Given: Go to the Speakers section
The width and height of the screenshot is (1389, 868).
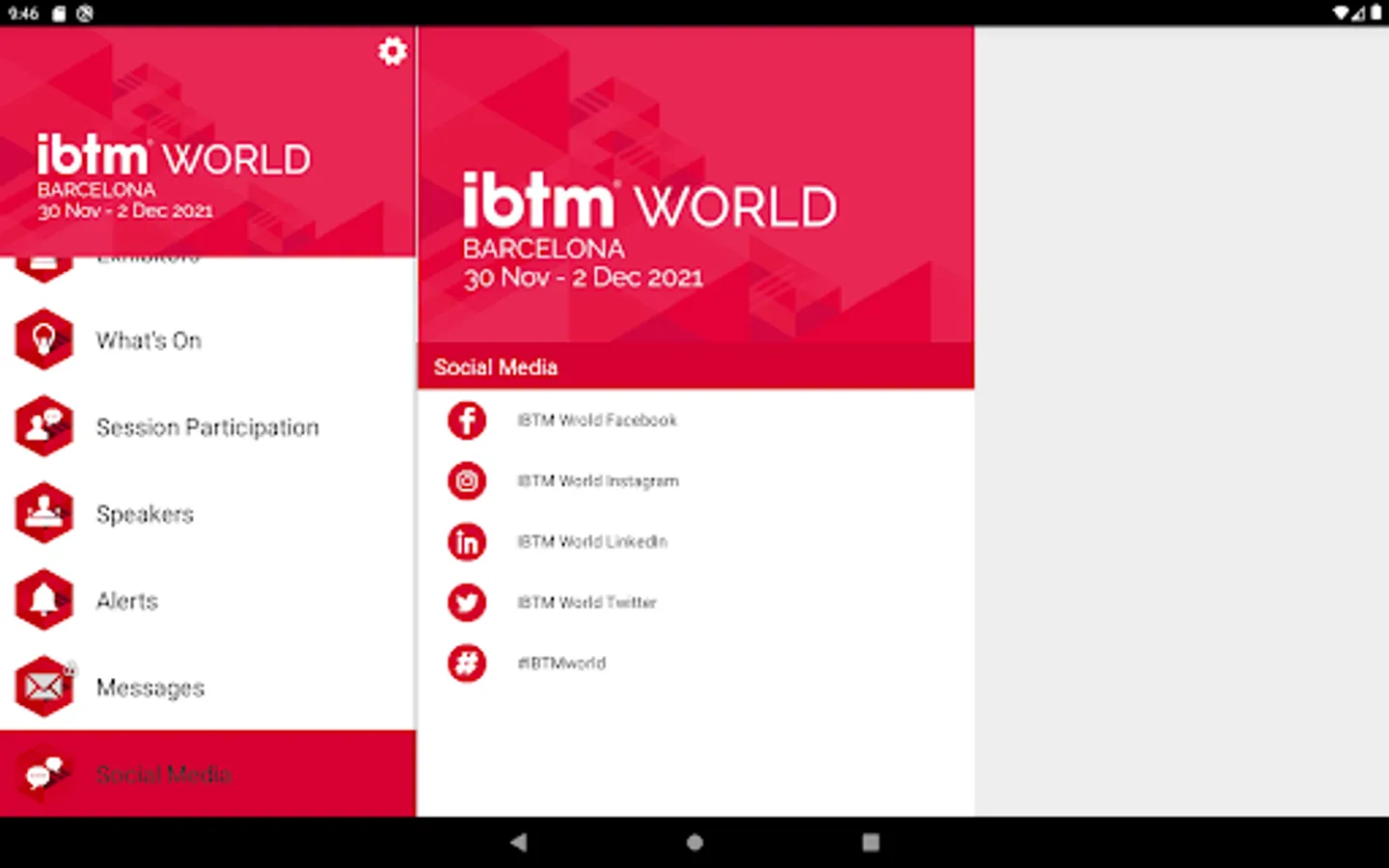Looking at the screenshot, I should coord(207,513).
